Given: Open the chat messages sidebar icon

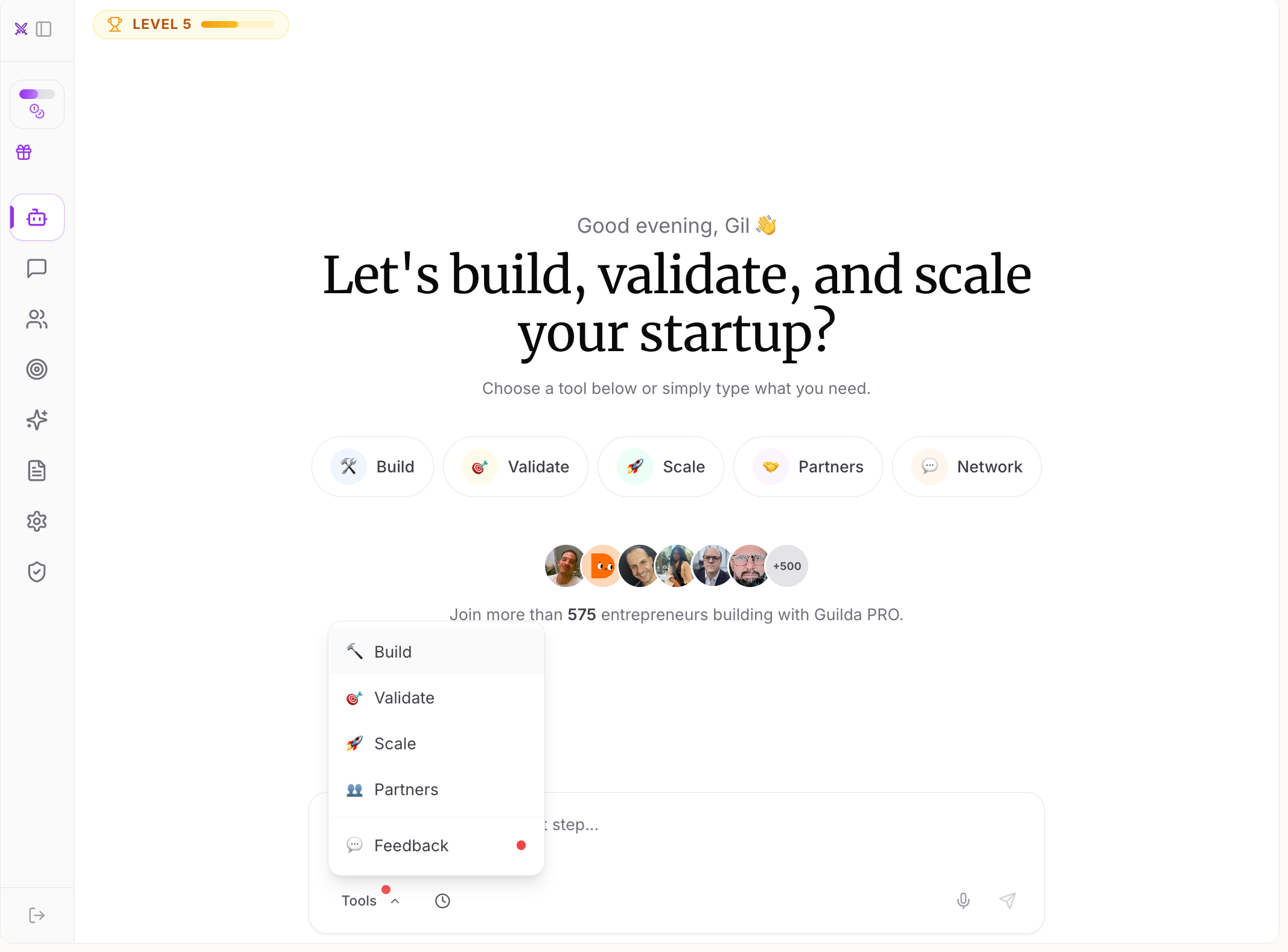Looking at the screenshot, I should point(37,268).
